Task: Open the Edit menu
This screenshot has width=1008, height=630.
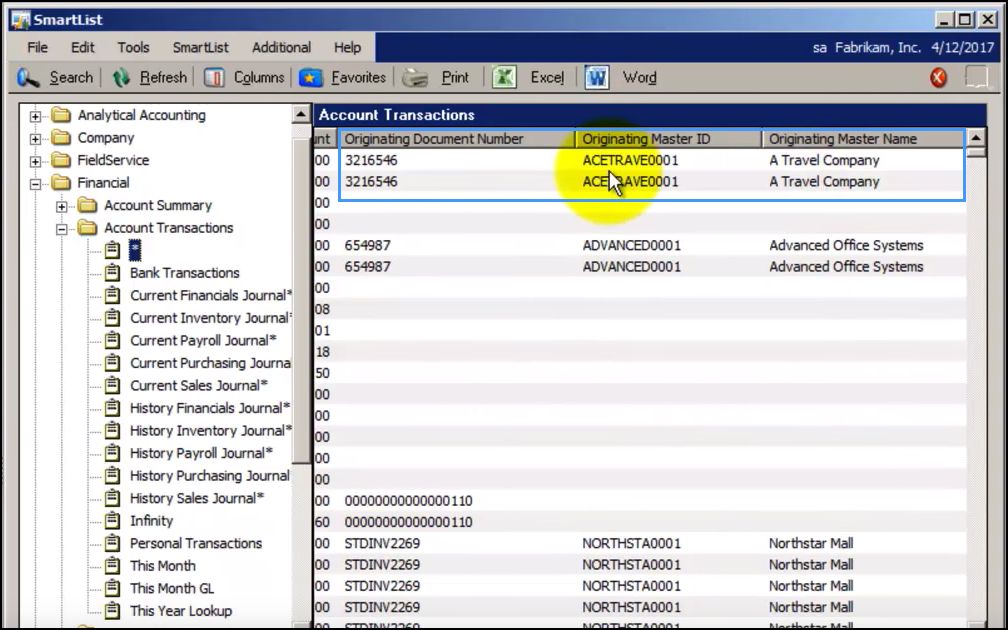Action: pos(82,48)
